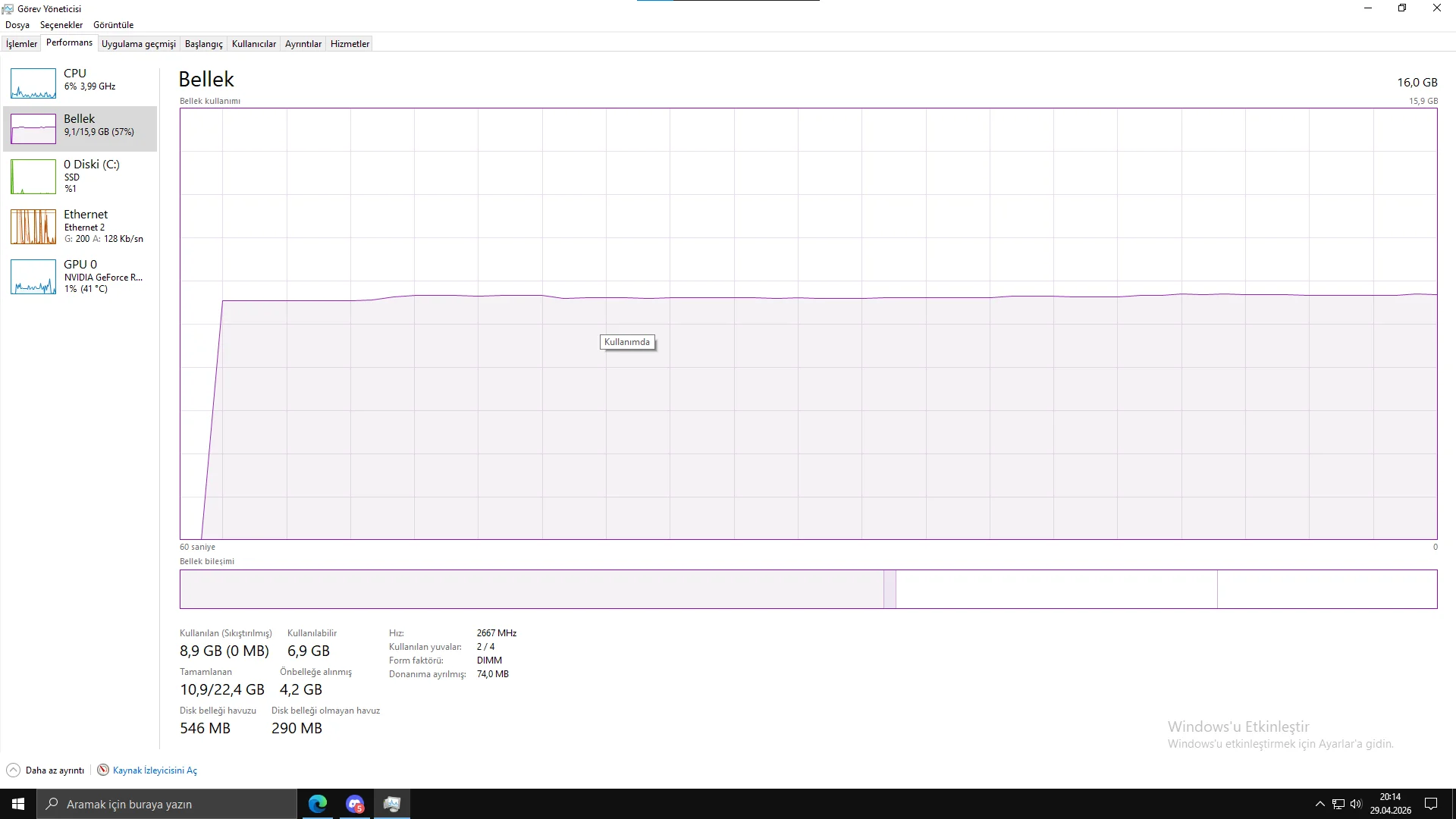Open the Başlangıç tab
This screenshot has height=819, width=1456.
(203, 44)
